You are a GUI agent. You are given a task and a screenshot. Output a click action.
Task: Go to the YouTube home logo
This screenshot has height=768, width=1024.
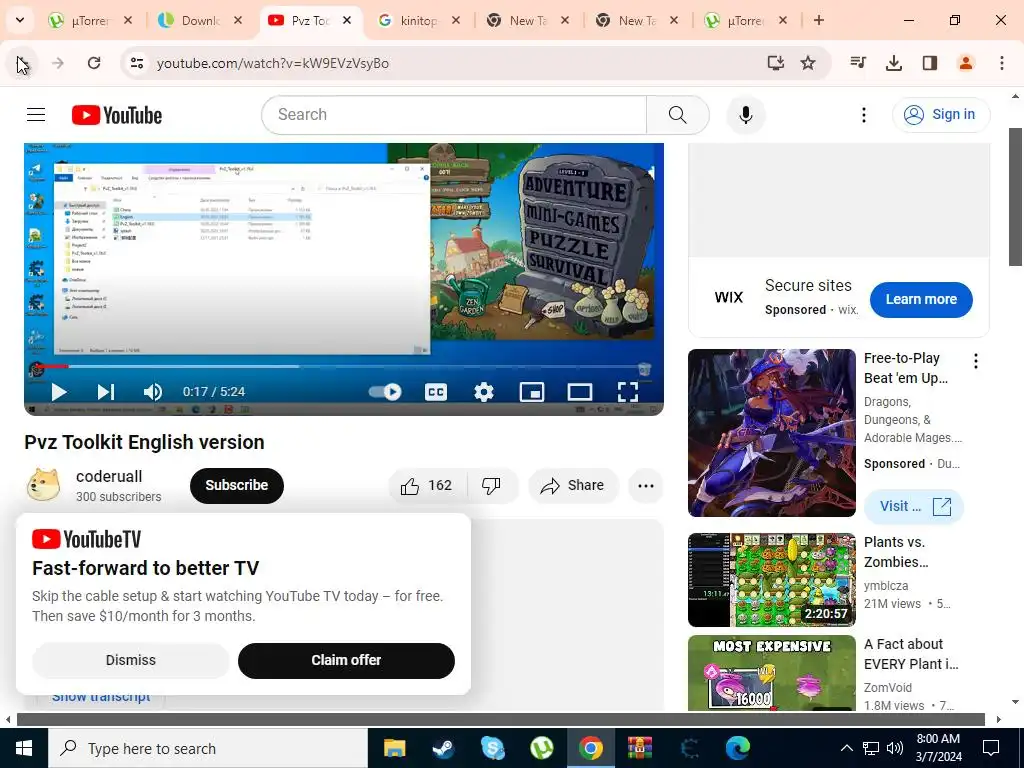117,115
